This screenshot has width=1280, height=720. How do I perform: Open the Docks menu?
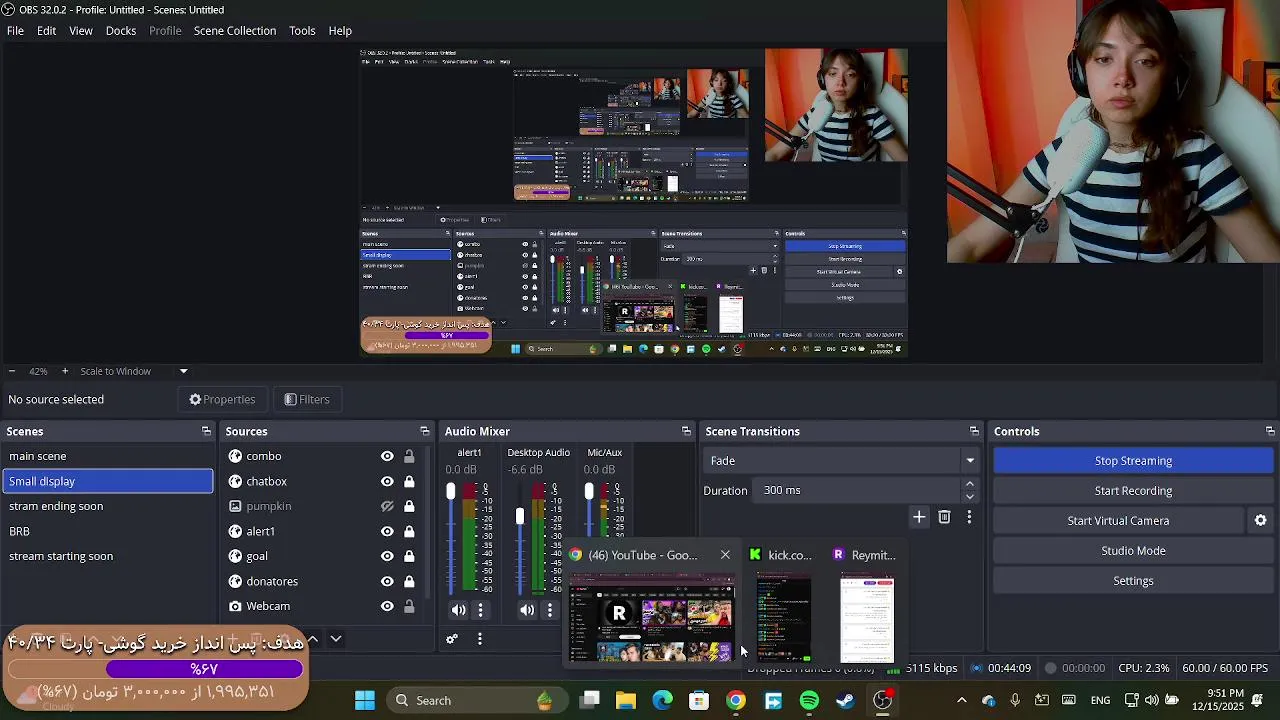click(121, 31)
